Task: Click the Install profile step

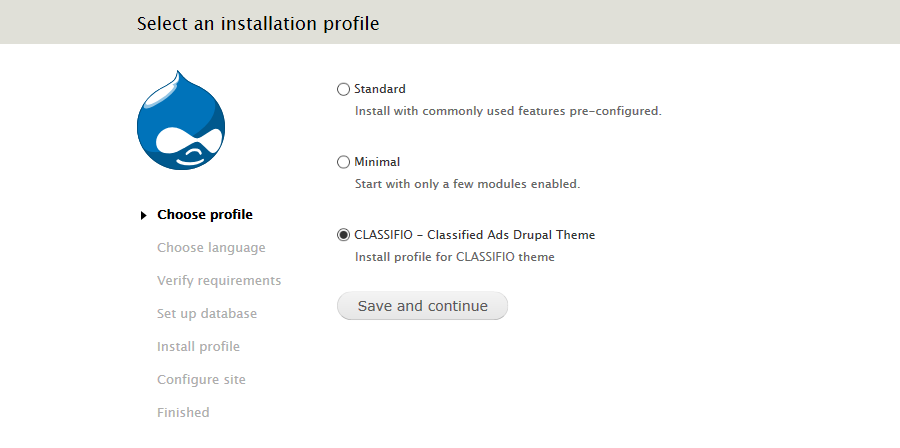Action: (x=198, y=347)
